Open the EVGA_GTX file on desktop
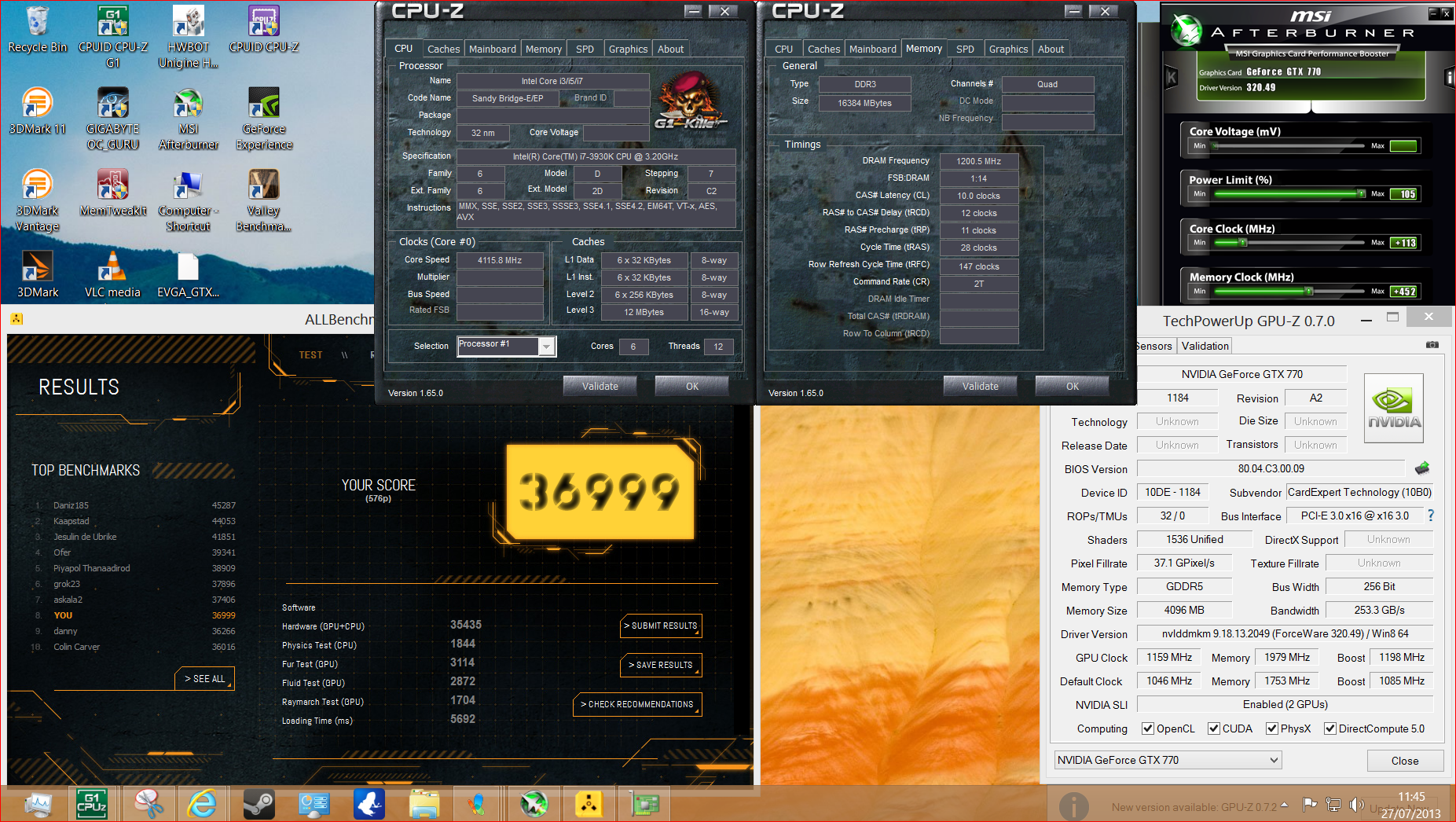 tap(189, 273)
